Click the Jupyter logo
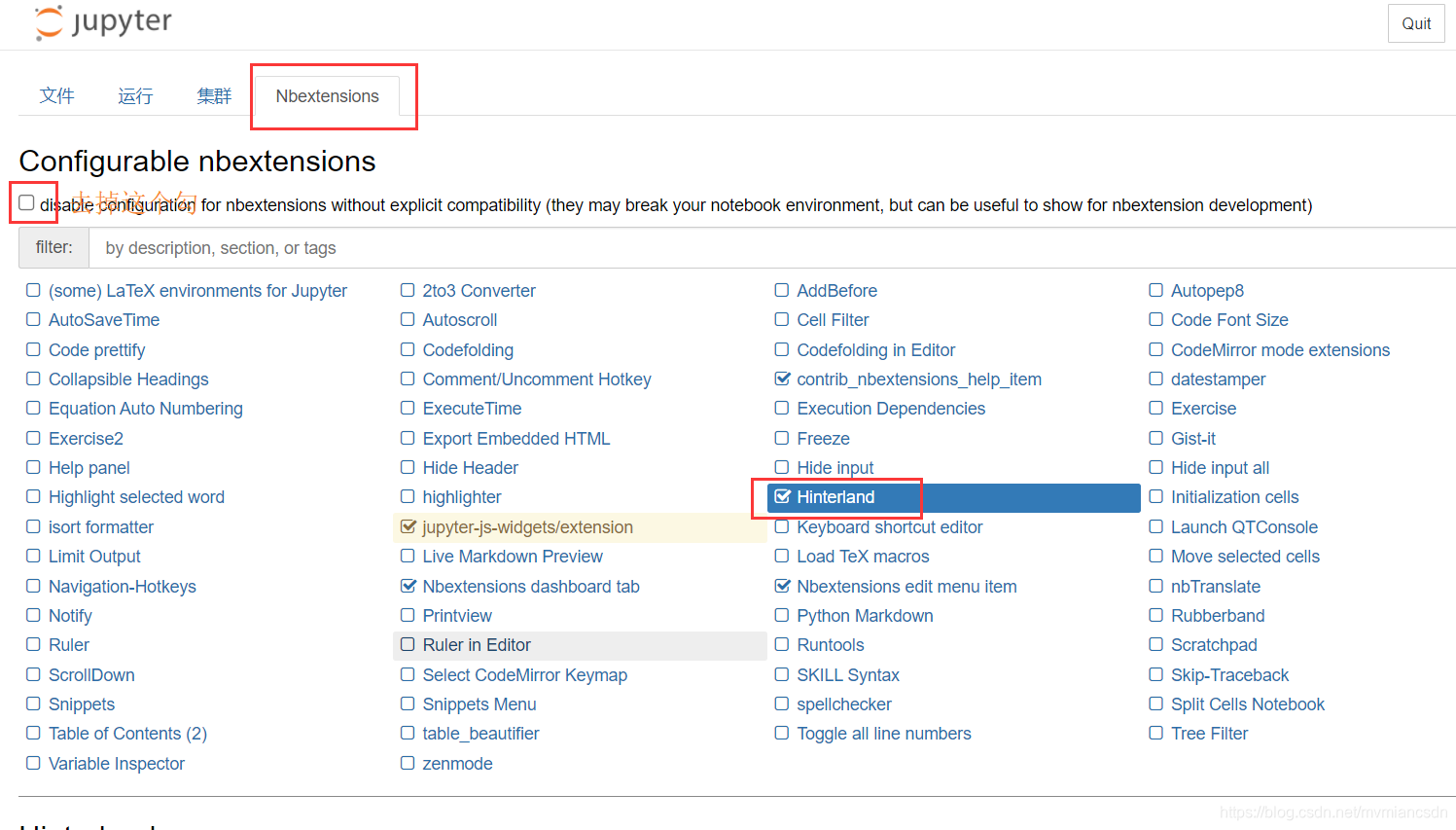Viewport: 1456px width, 830px height. click(103, 22)
